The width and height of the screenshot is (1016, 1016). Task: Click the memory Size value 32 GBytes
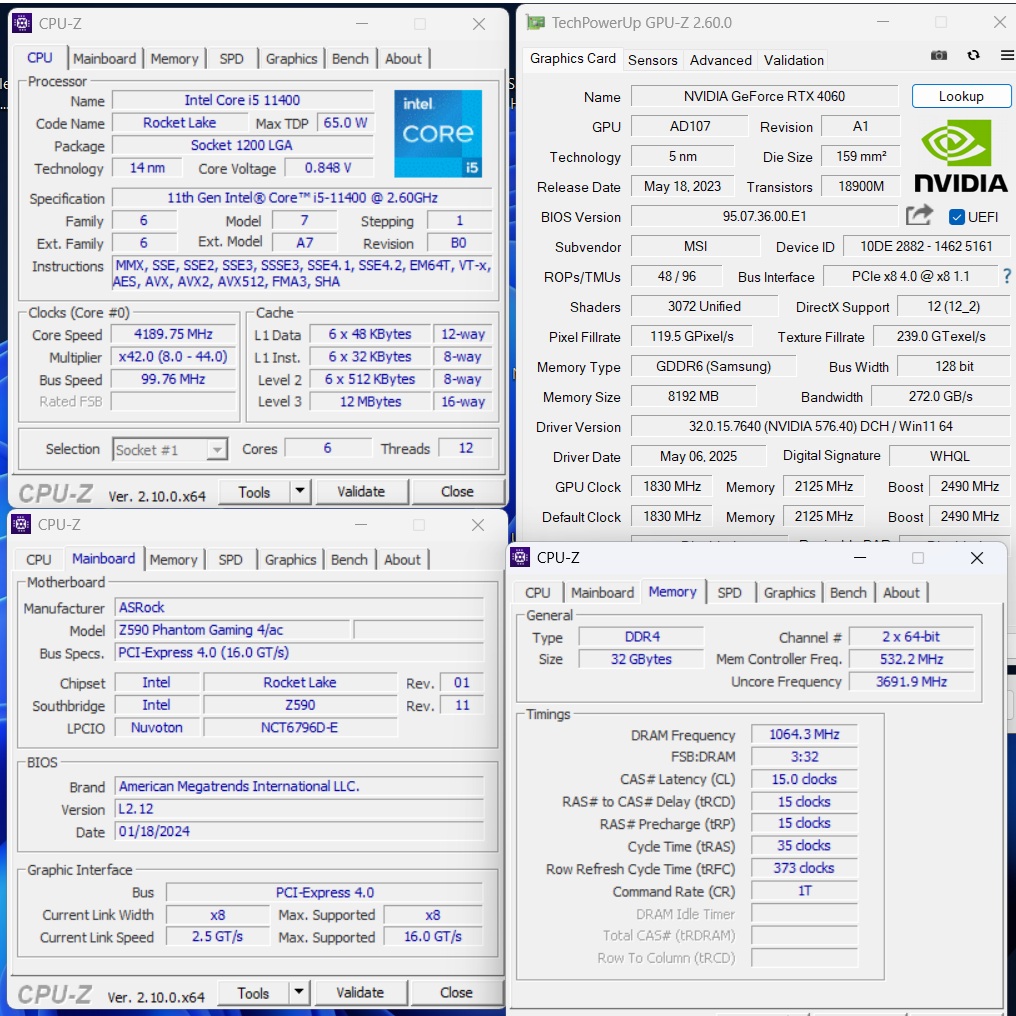(641, 659)
